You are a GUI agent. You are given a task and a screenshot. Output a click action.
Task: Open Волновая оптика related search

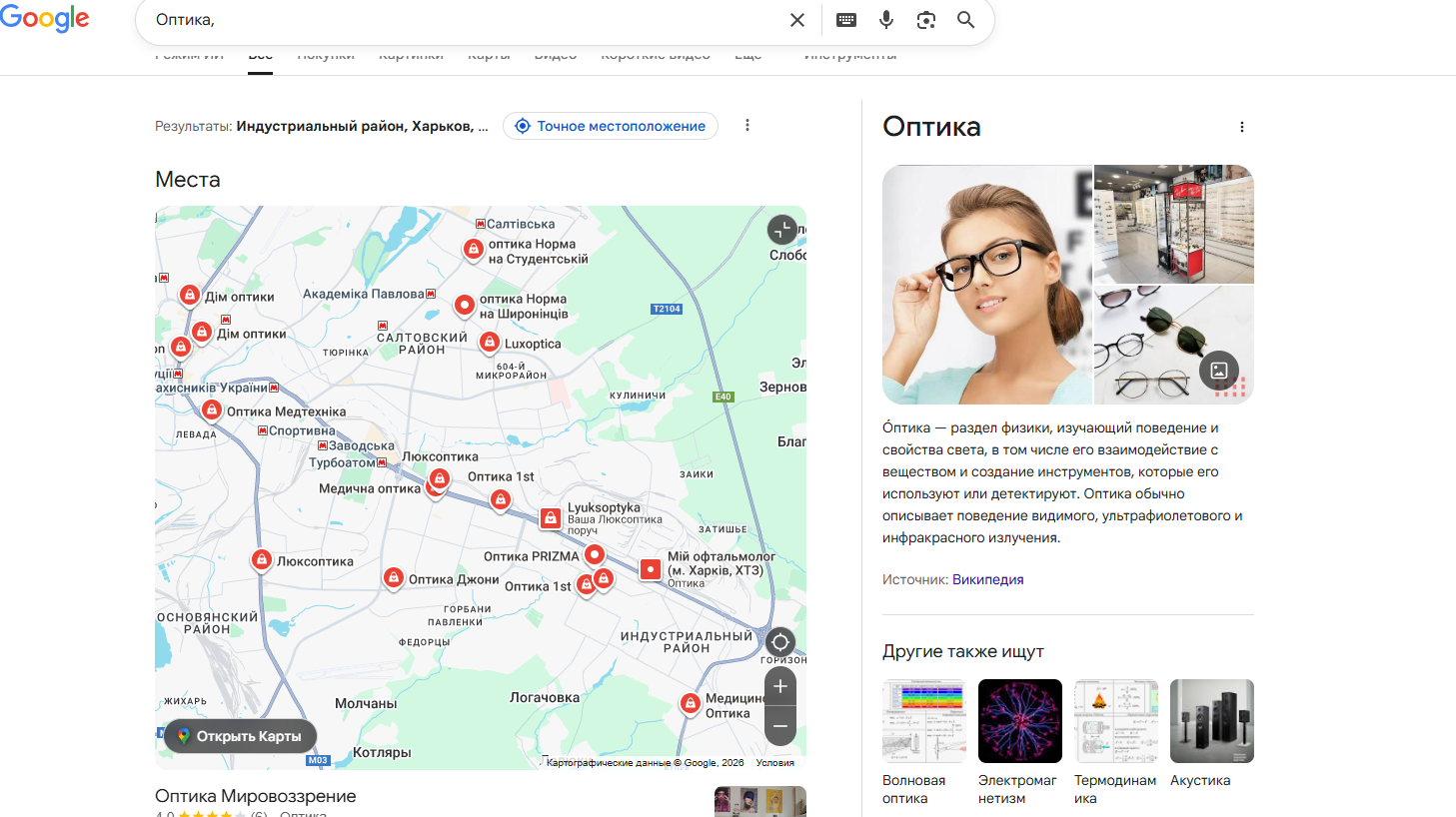pyautogui.click(x=924, y=743)
